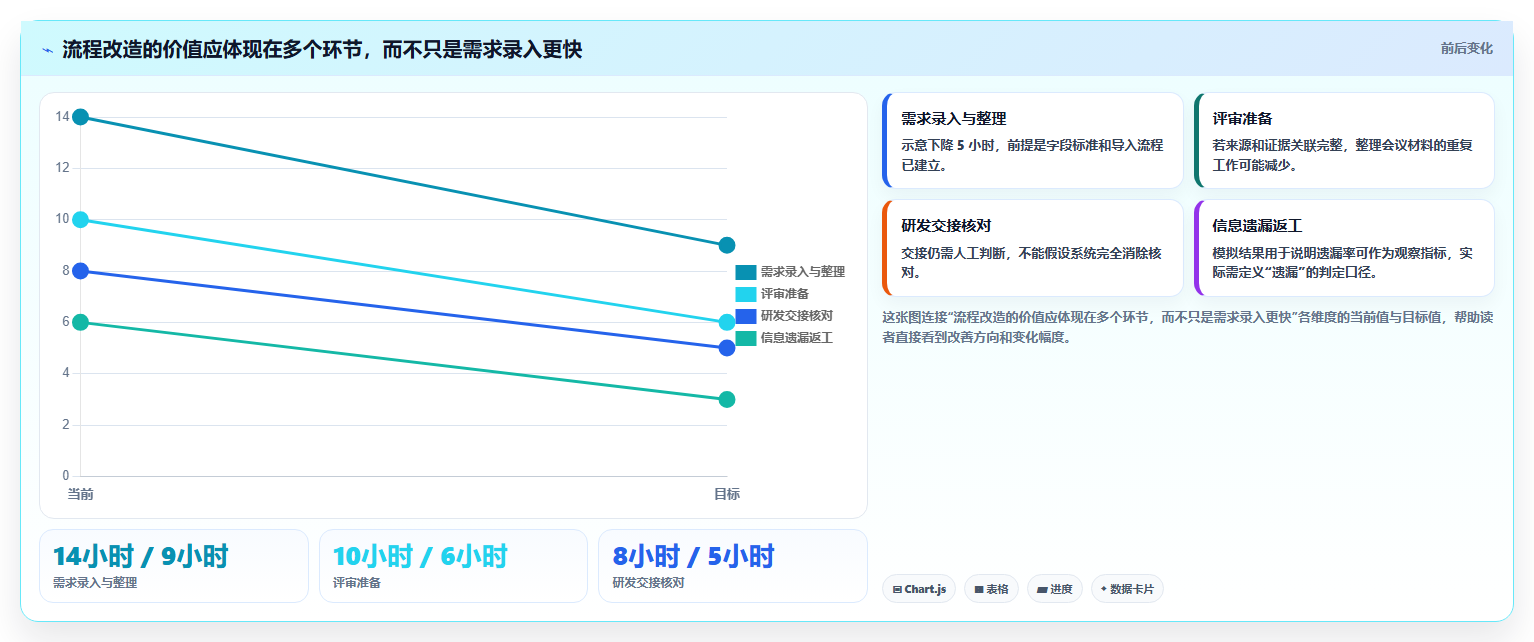Click the 信息遗漏返工 data point at 当前 (6)
The height and width of the screenshot is (642, 1534).
point(81,322)
